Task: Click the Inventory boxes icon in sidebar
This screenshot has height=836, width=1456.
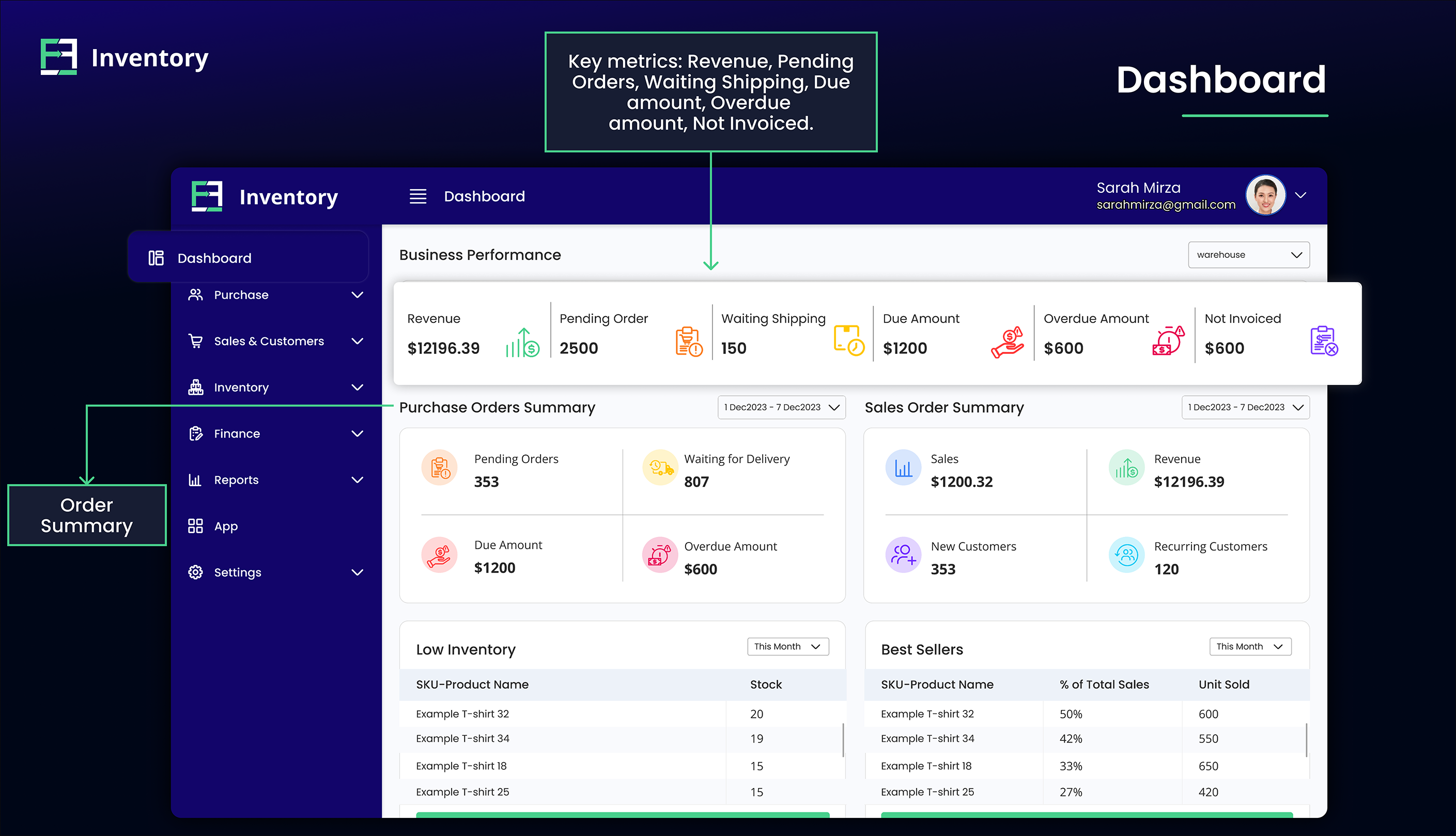Action: (x=195, y=387)
